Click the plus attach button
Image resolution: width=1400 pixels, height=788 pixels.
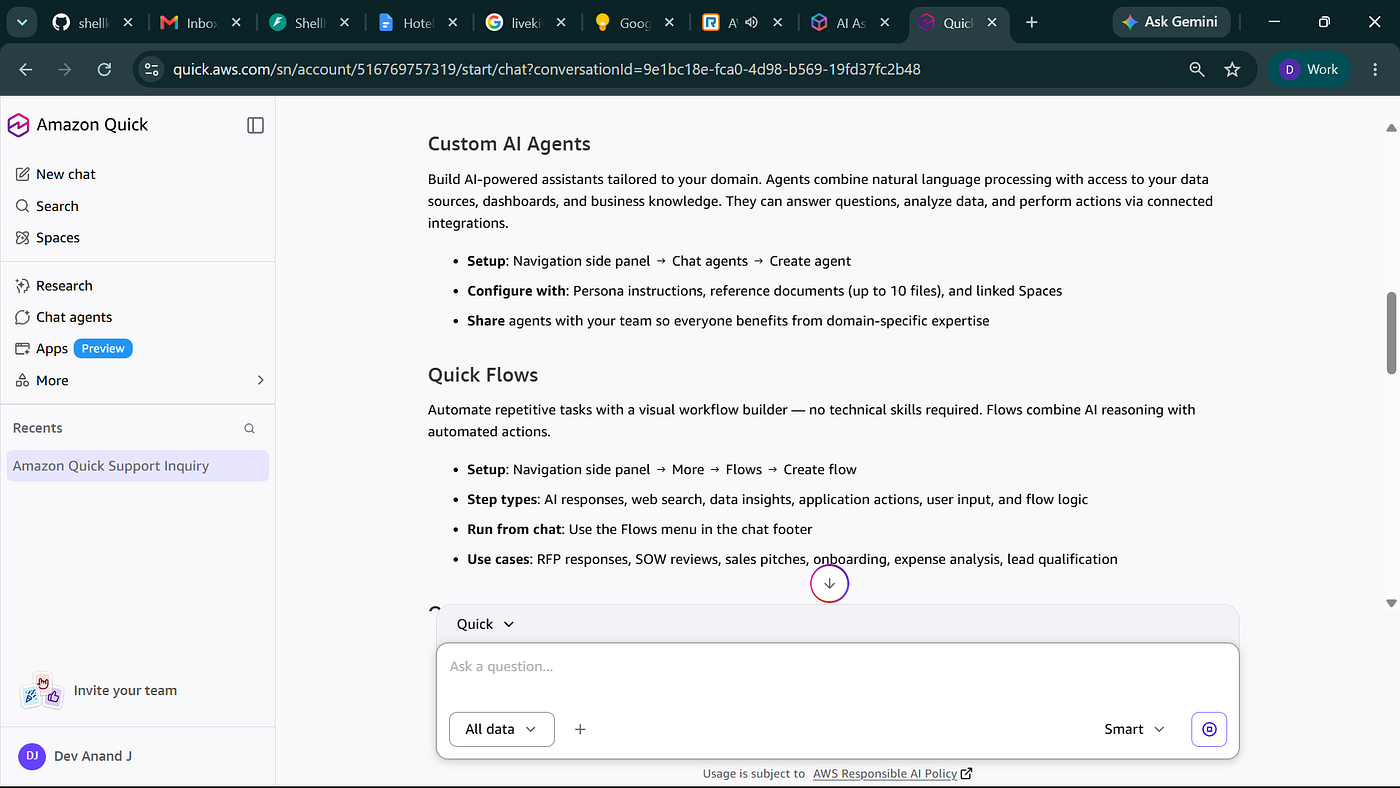click(x=580, y=729)
